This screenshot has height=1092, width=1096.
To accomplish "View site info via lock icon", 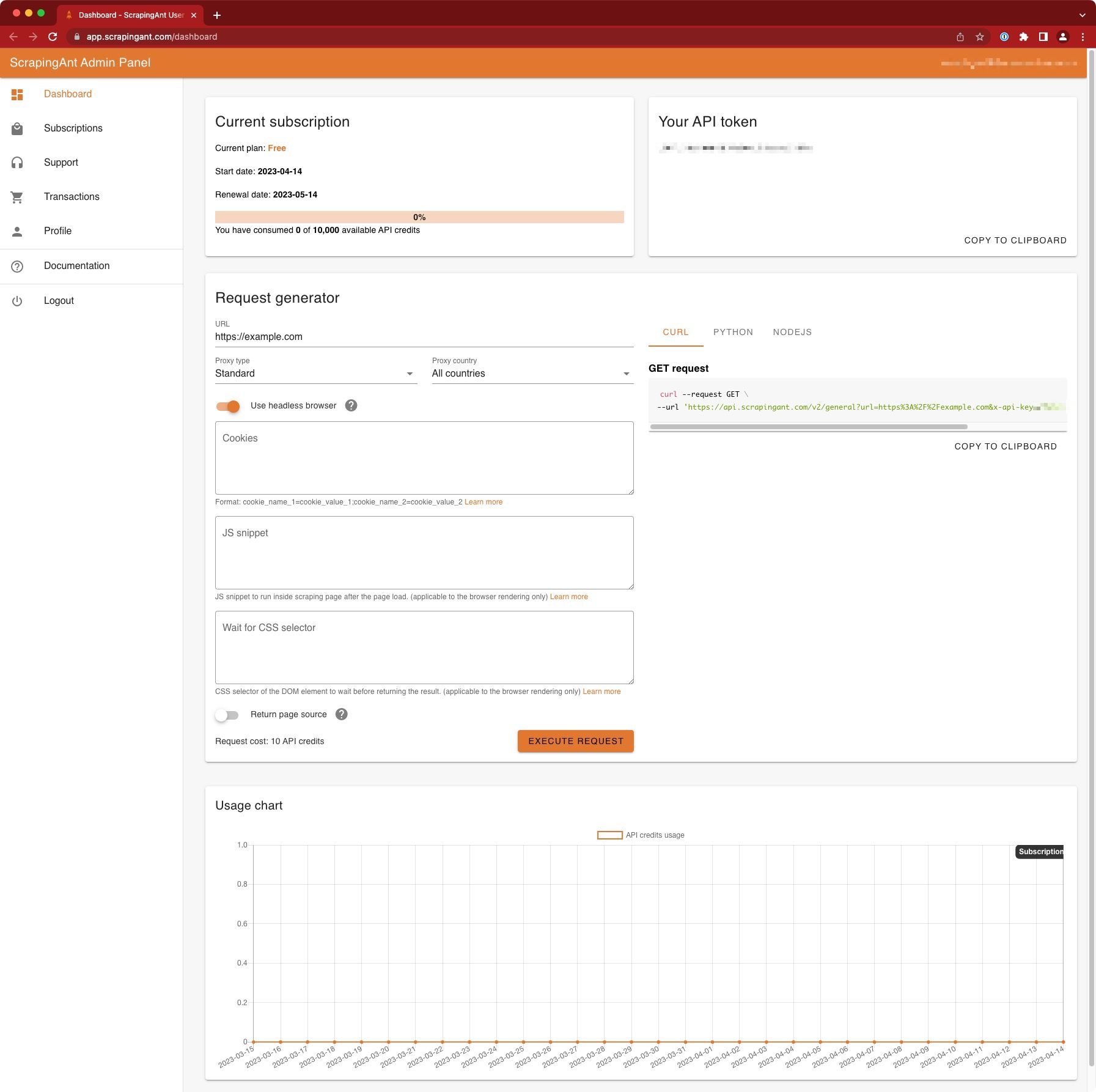I will click(x=76, y=37).
